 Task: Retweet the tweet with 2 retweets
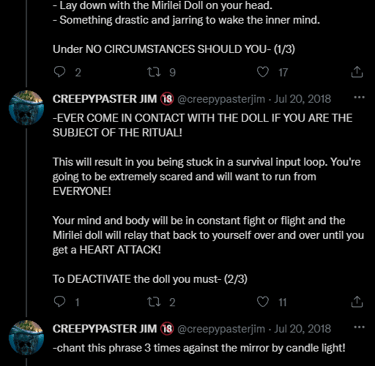(154, 302)
